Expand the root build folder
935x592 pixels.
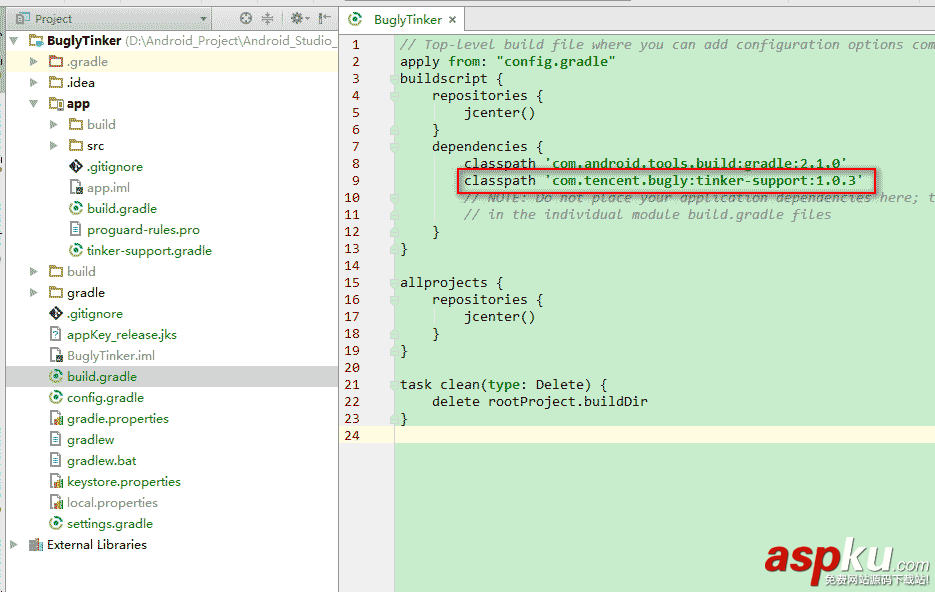33,271
